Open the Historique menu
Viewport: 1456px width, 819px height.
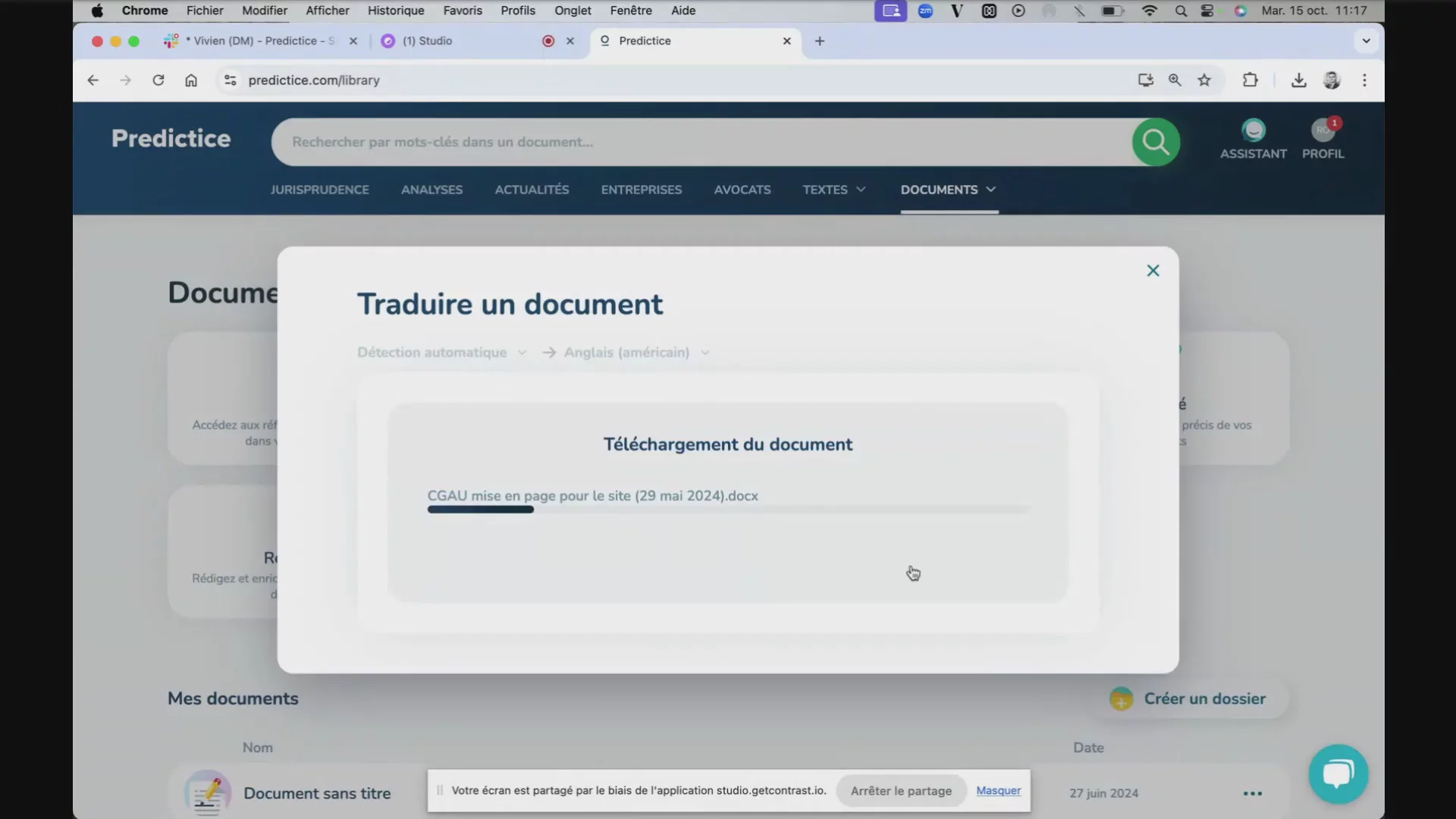point(396,11)
